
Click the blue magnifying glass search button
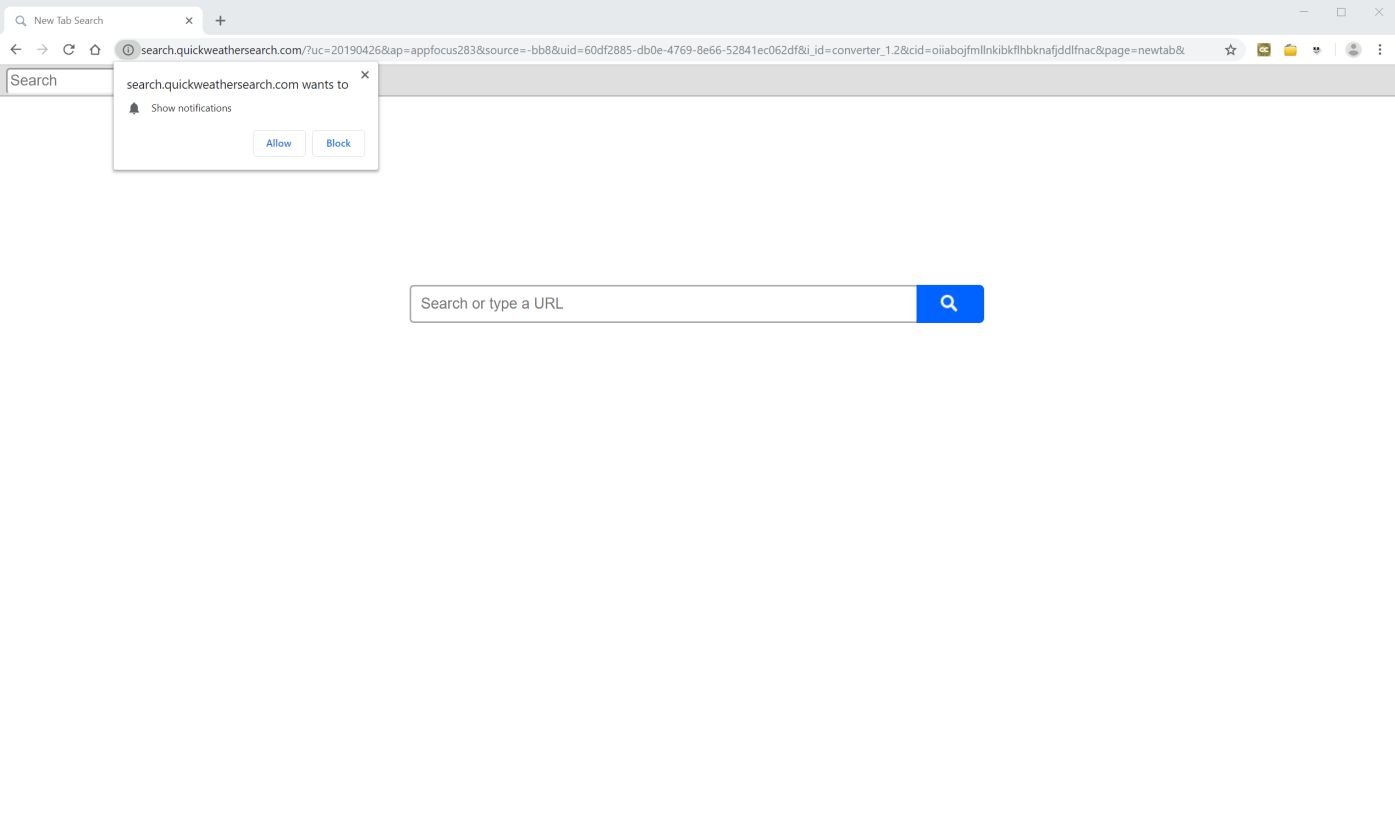pos(949,303)
